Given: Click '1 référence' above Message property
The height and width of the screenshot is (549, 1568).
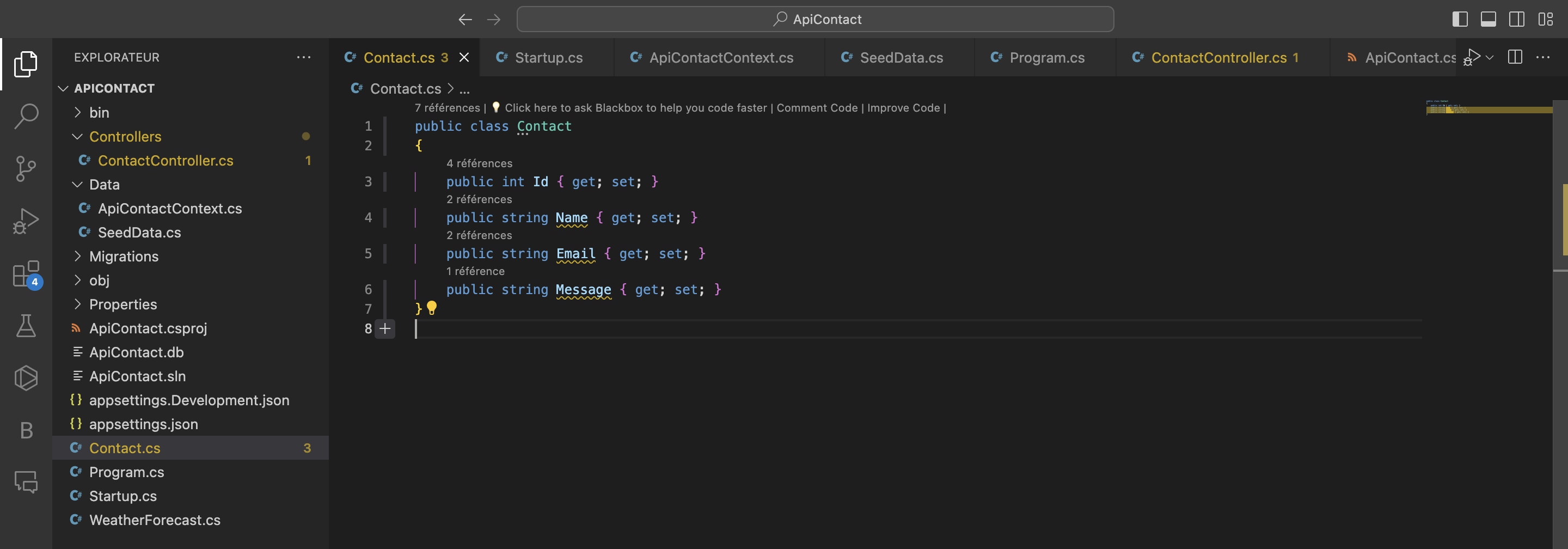Looking at the screenshot, I should click(x=475, y=271).
